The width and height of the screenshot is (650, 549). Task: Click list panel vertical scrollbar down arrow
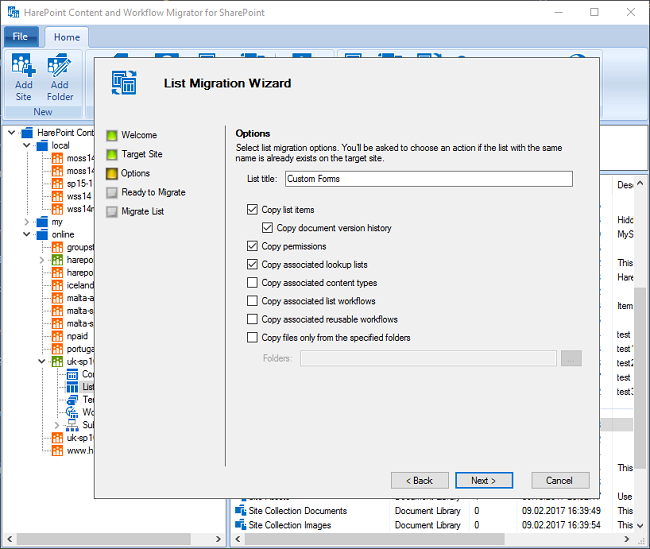point(640,525)
